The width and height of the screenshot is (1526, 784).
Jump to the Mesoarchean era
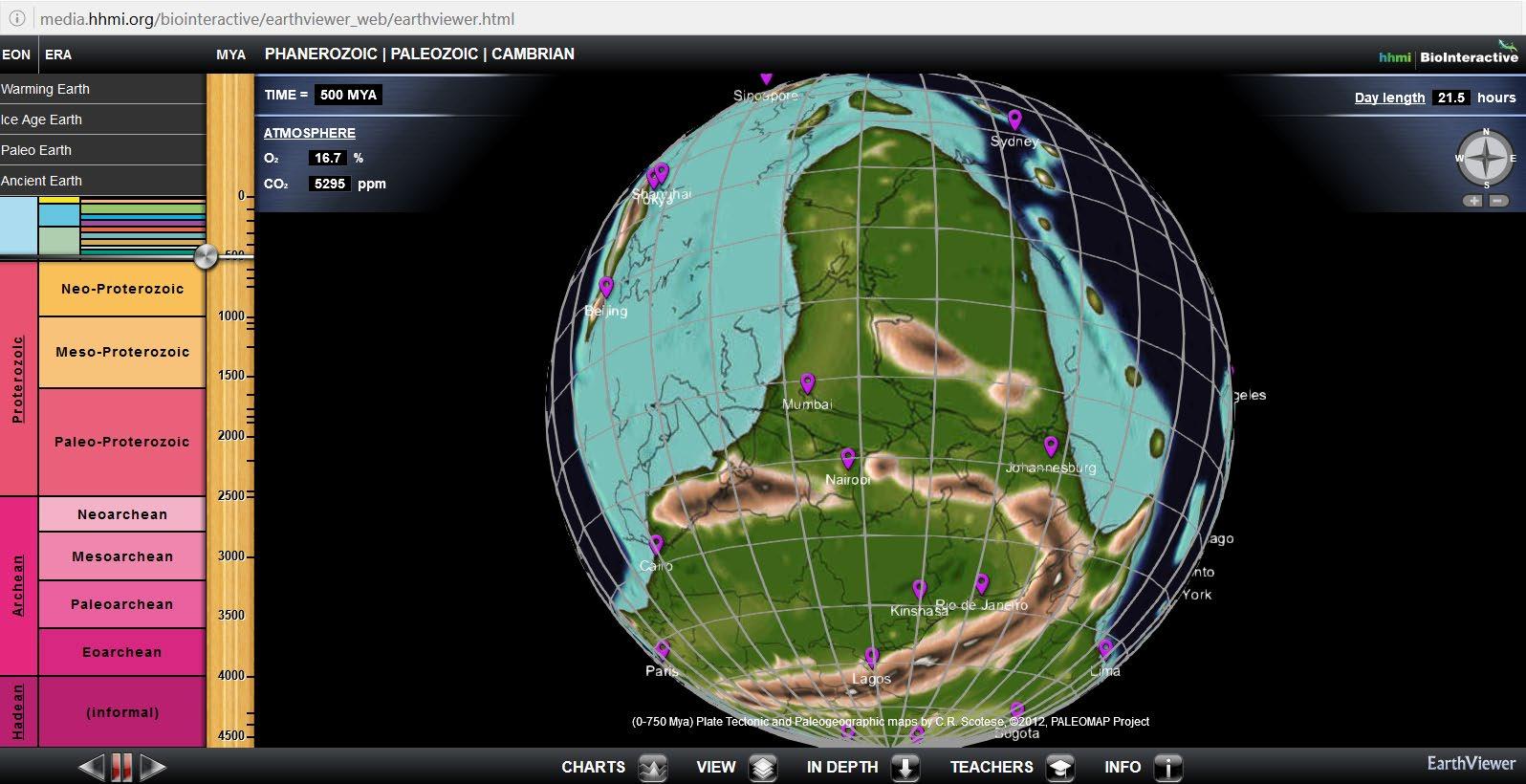coord(122,556)
